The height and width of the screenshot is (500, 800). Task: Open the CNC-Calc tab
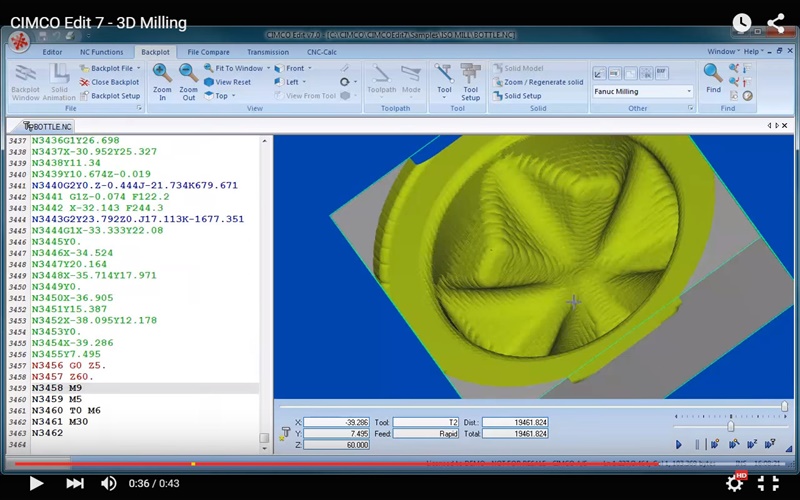tap(321, 52)
